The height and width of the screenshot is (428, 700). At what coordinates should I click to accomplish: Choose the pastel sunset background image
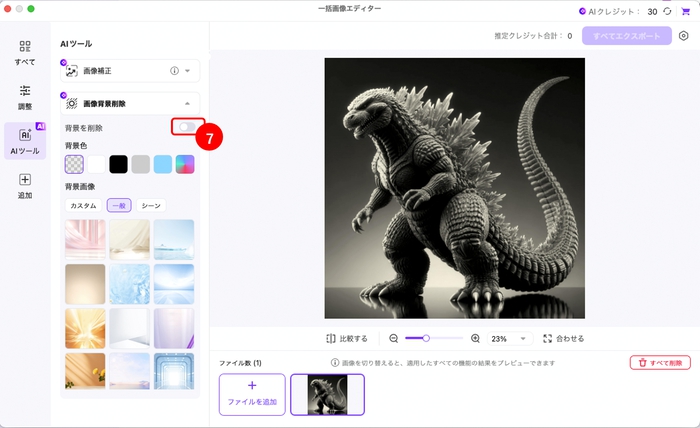(129, 371)
